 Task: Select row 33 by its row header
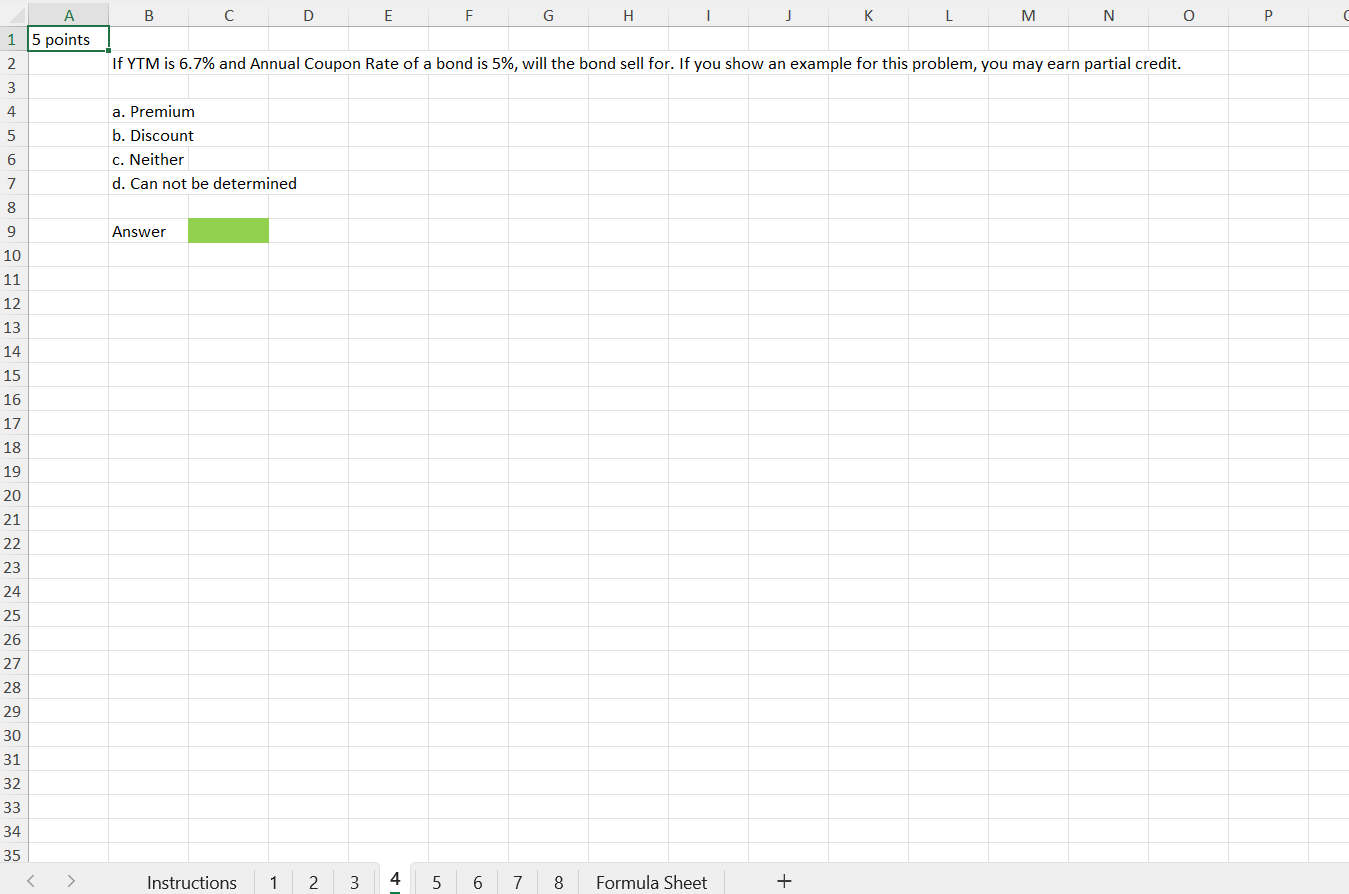tap(14, 807)
